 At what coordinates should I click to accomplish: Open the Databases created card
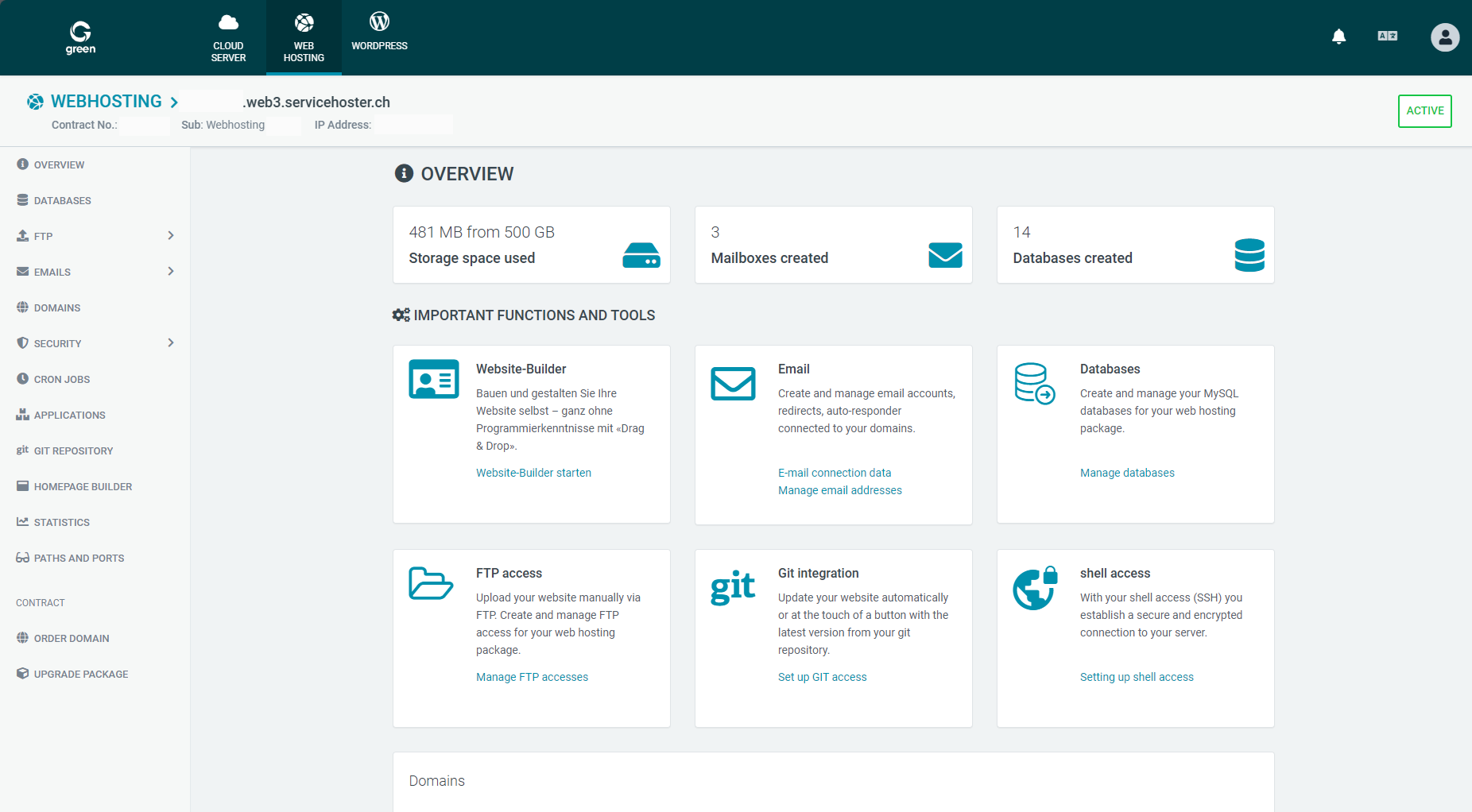click(x=1136, y=245)
